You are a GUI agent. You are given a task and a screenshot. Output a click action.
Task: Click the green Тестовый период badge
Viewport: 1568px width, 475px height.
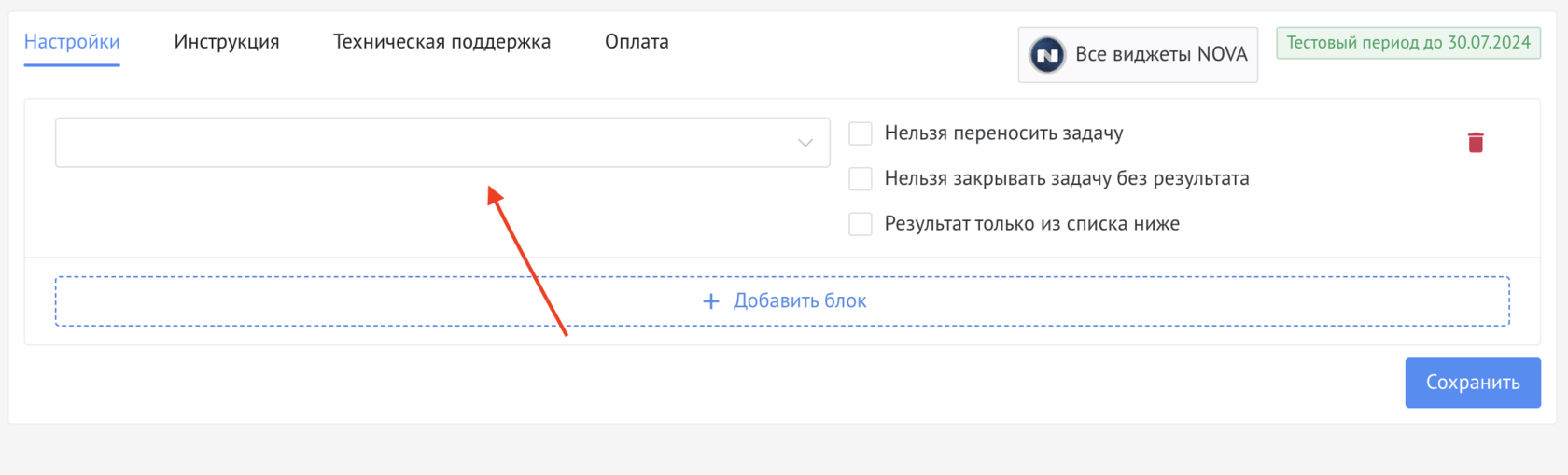tap(1407, 43)
